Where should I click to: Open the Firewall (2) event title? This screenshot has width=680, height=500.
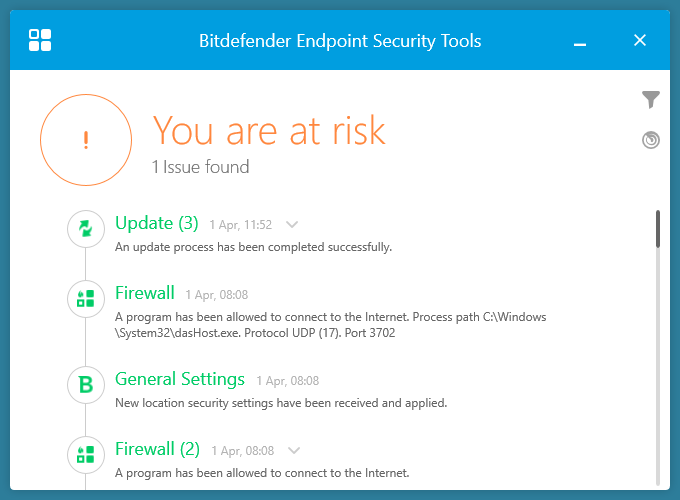tap(157, 448)
